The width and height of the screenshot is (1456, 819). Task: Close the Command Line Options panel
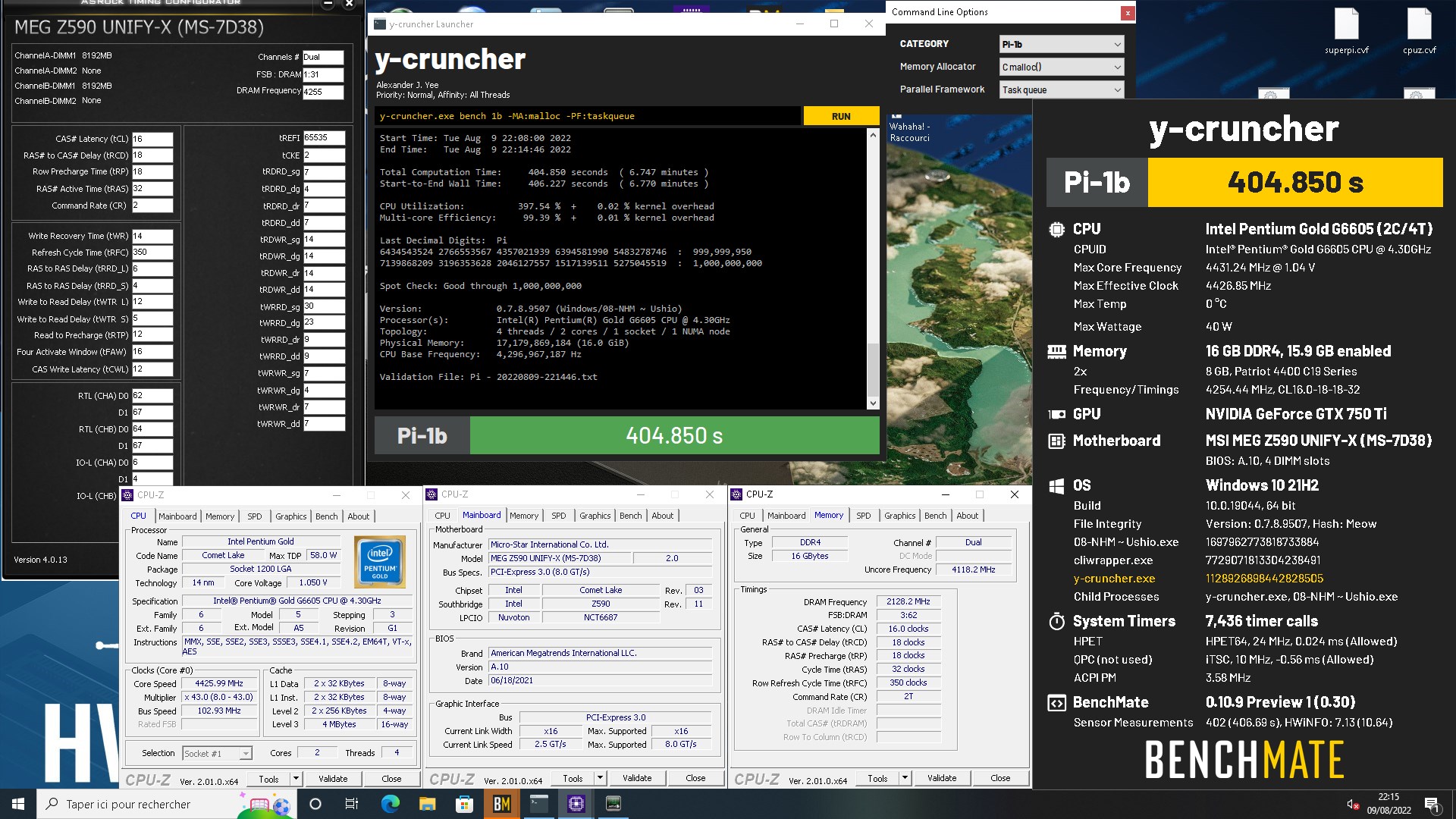pyautogui.click(x=1128, y=13)
